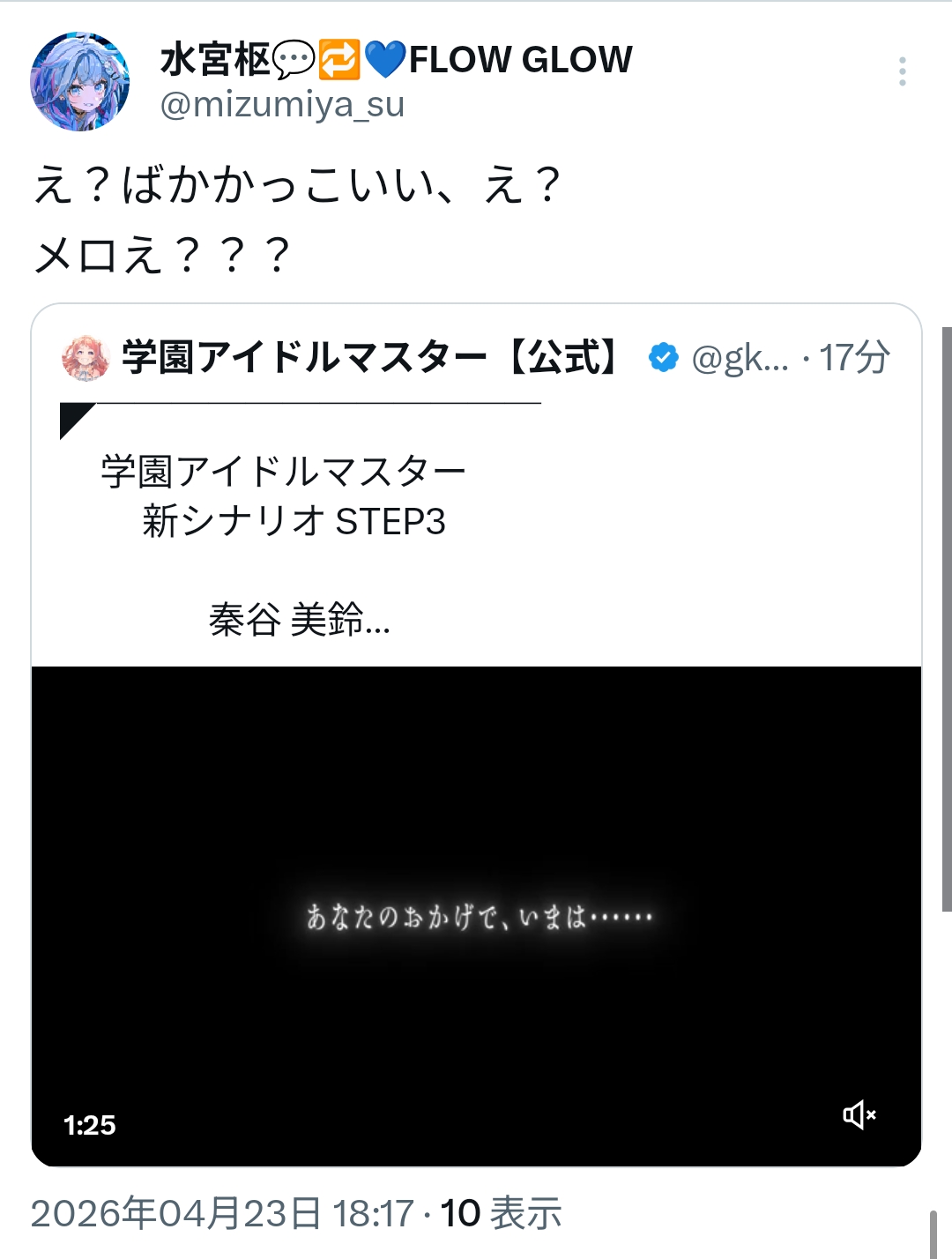
Task: Tap the quoted @gk... handle
Action: point(740,358)
